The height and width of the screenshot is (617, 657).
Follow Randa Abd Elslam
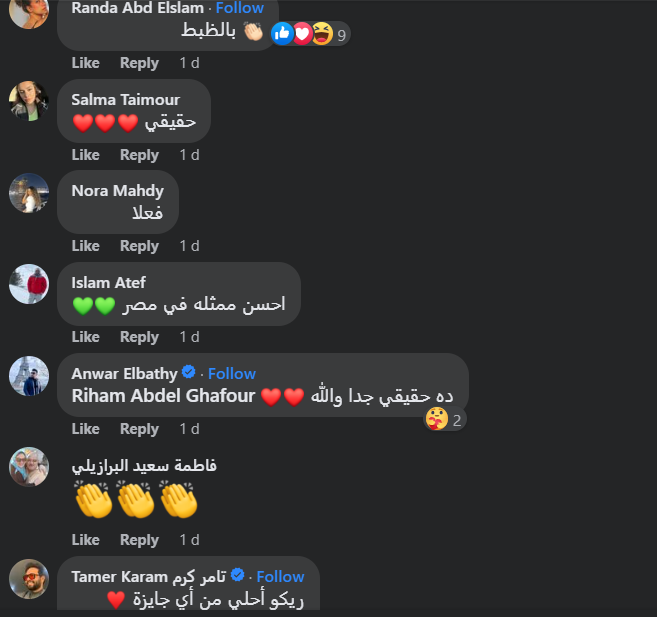pyautogui.click(x=240, y=8)
